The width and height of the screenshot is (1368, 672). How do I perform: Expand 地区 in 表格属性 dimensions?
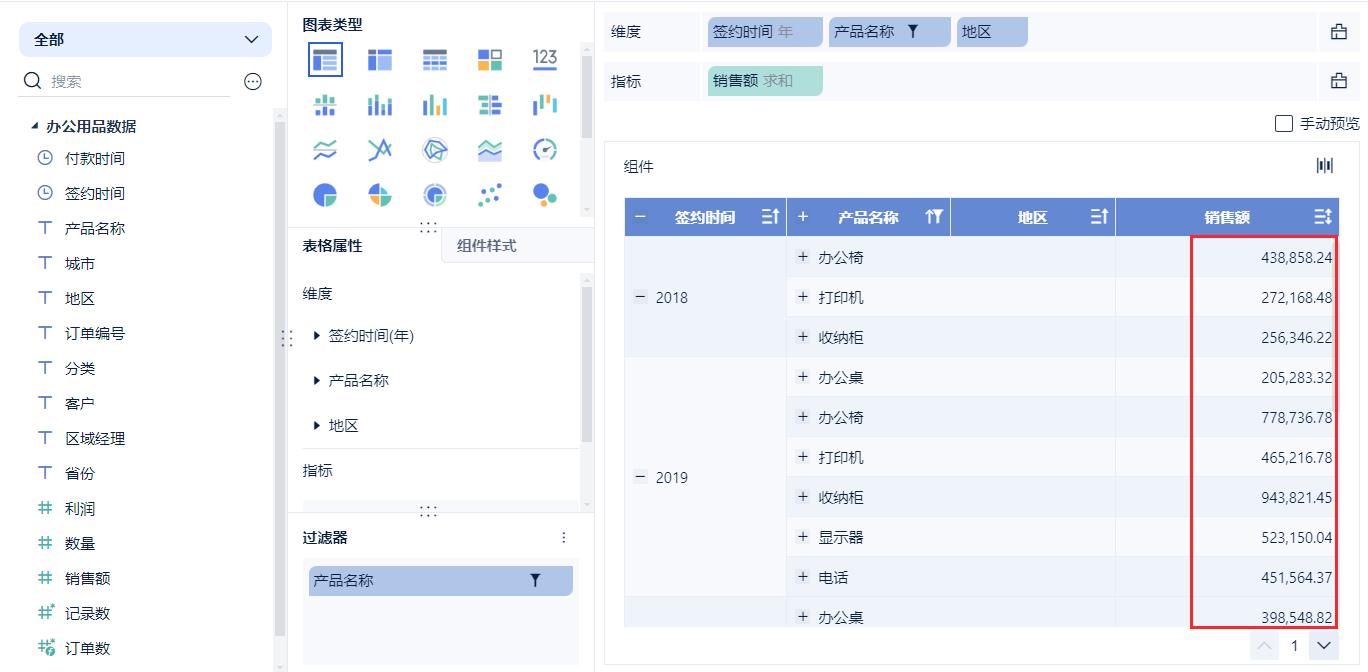(317, 425)
